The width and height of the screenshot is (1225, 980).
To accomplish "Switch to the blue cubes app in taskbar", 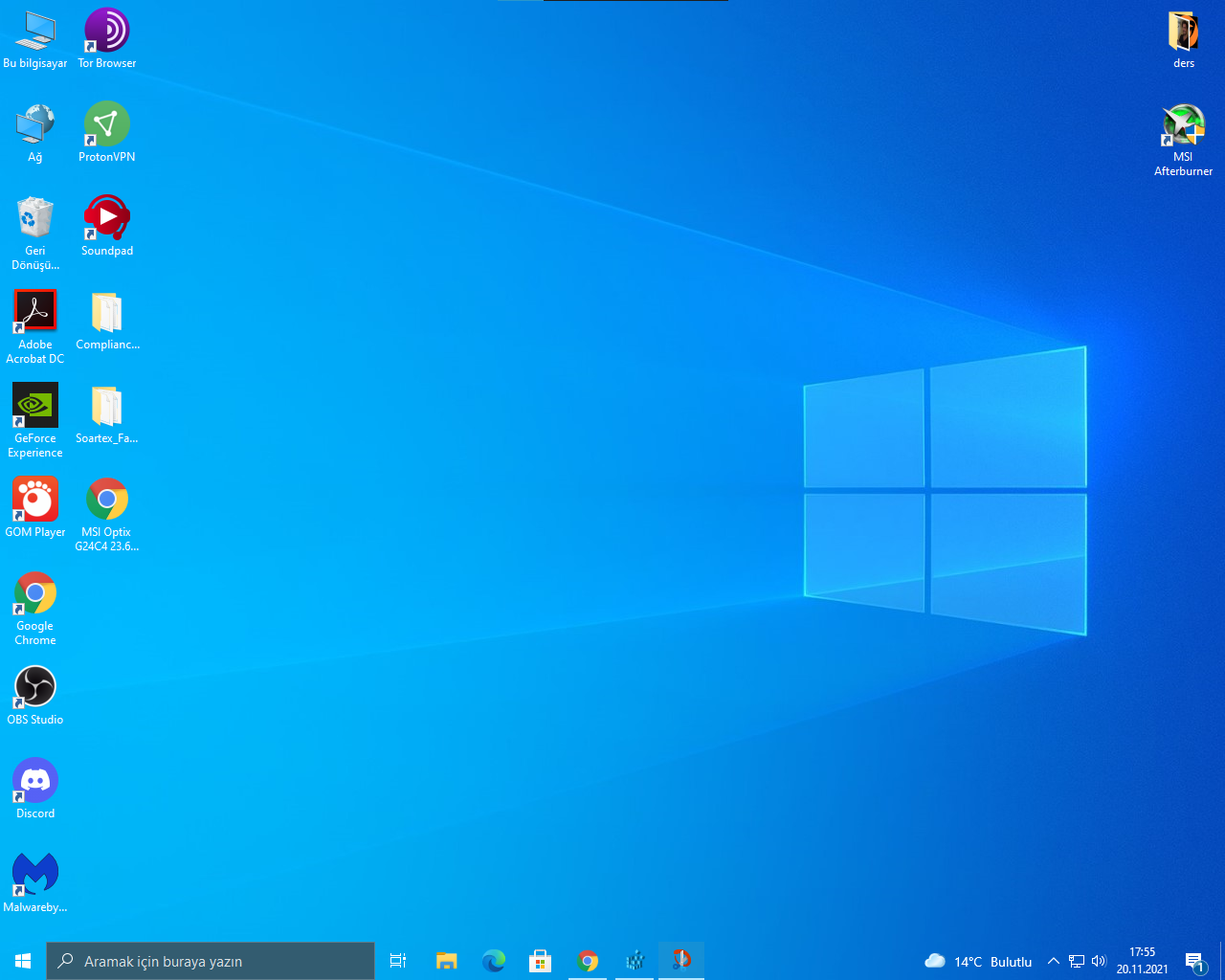I will pos(635,961).
